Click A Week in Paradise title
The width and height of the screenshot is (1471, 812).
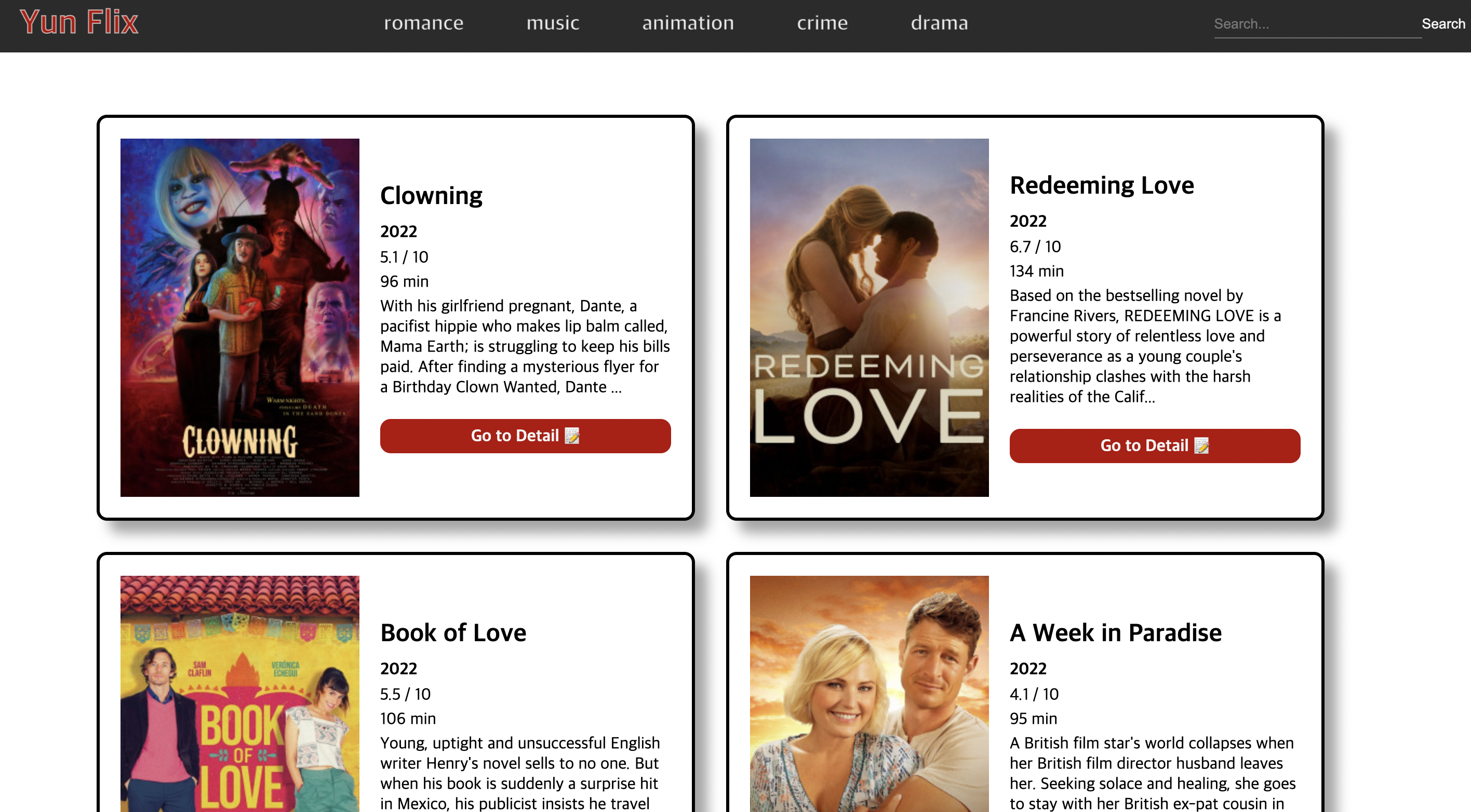click(1116, 633)
